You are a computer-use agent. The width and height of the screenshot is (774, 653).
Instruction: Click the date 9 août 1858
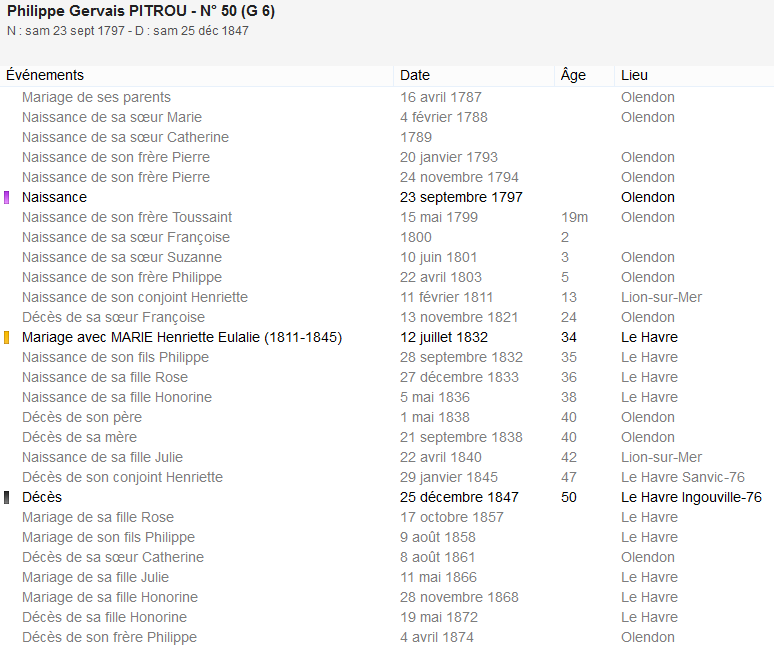coord(438,538)
